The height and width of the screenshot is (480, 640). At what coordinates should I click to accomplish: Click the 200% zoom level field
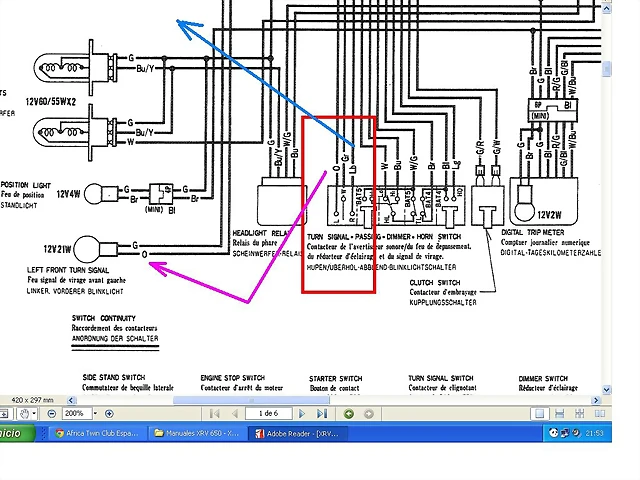tap(77, 413)
